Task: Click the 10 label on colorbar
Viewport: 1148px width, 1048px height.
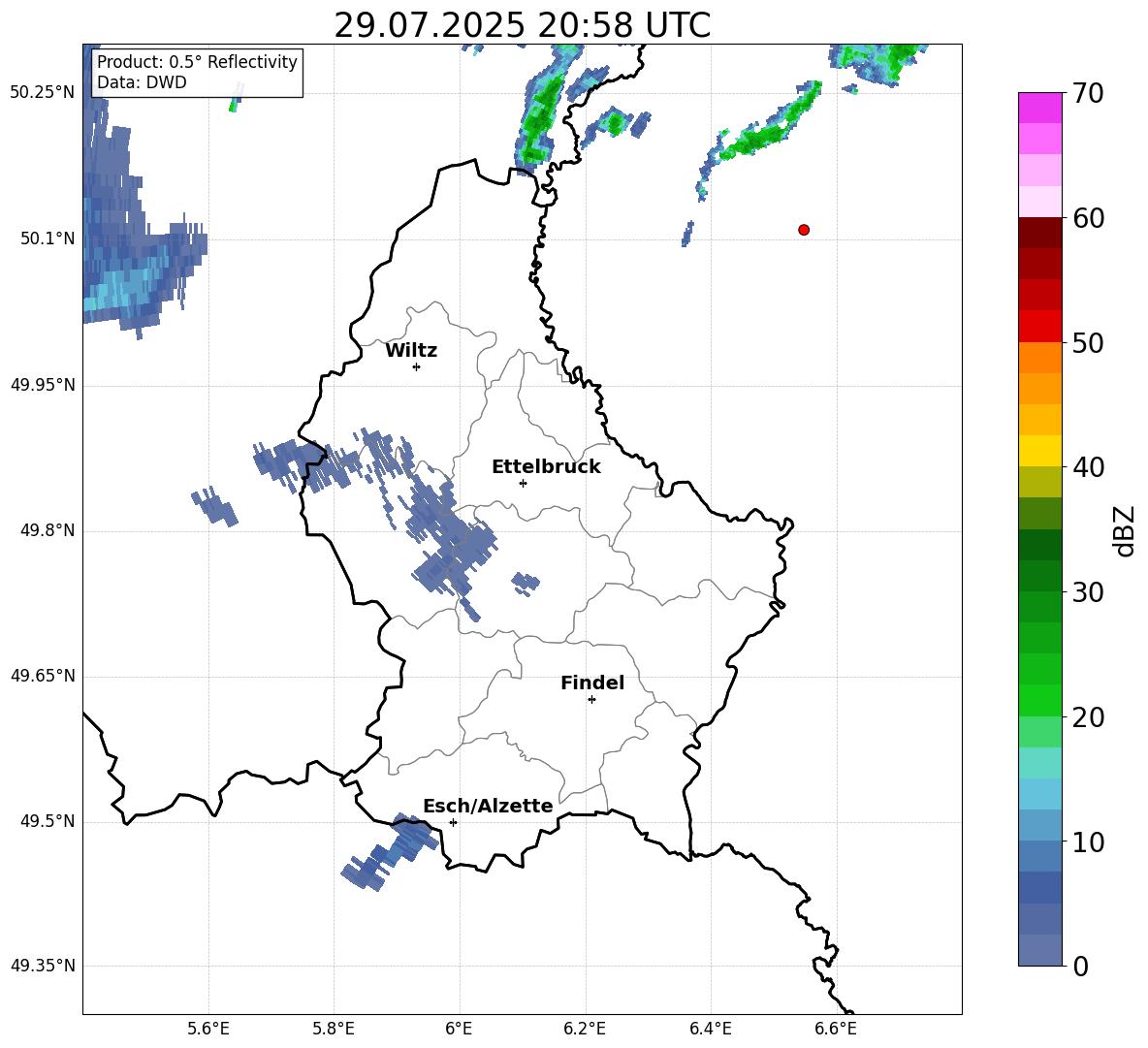Action: pyautogui.click(x=1087, y=842)
